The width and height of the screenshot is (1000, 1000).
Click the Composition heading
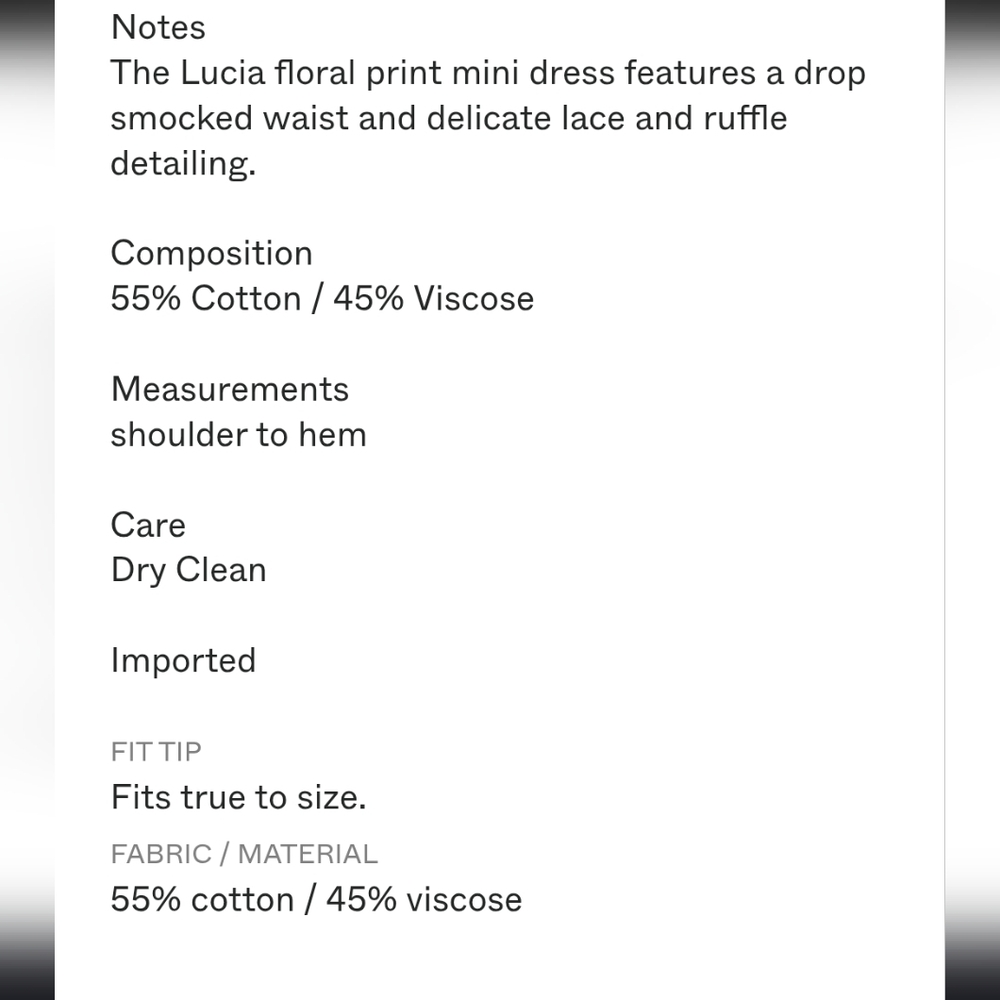point(211,254)
